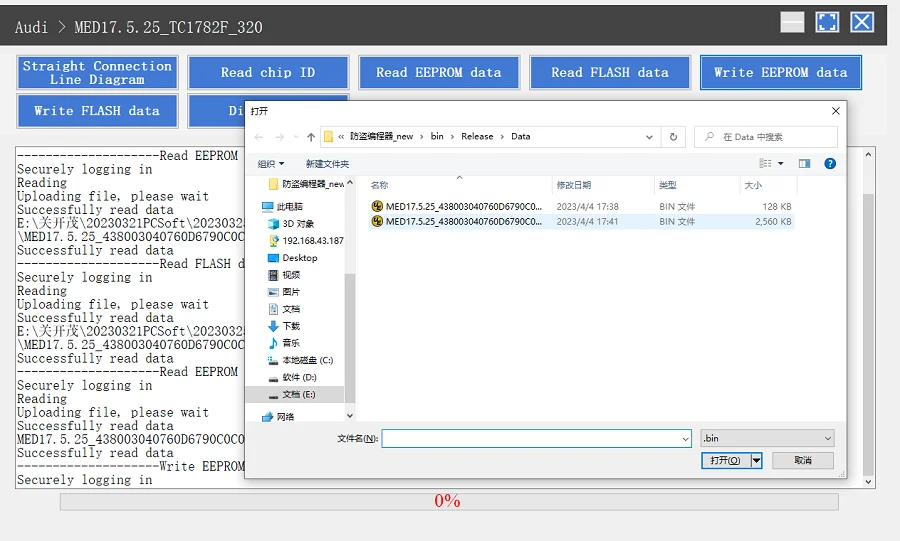Open 视频 videos folder
Screen dimensions: 900x541
pos(284,275)
